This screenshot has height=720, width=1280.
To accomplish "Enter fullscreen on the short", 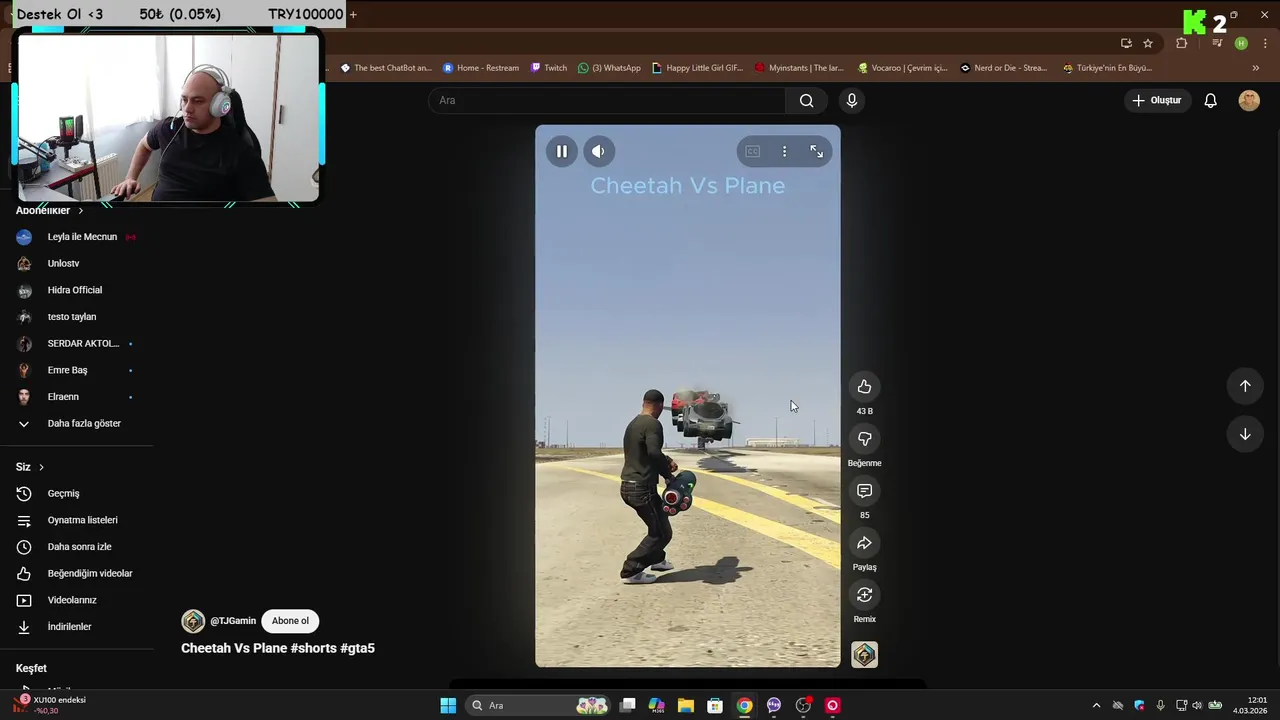I will click(817, 151).
